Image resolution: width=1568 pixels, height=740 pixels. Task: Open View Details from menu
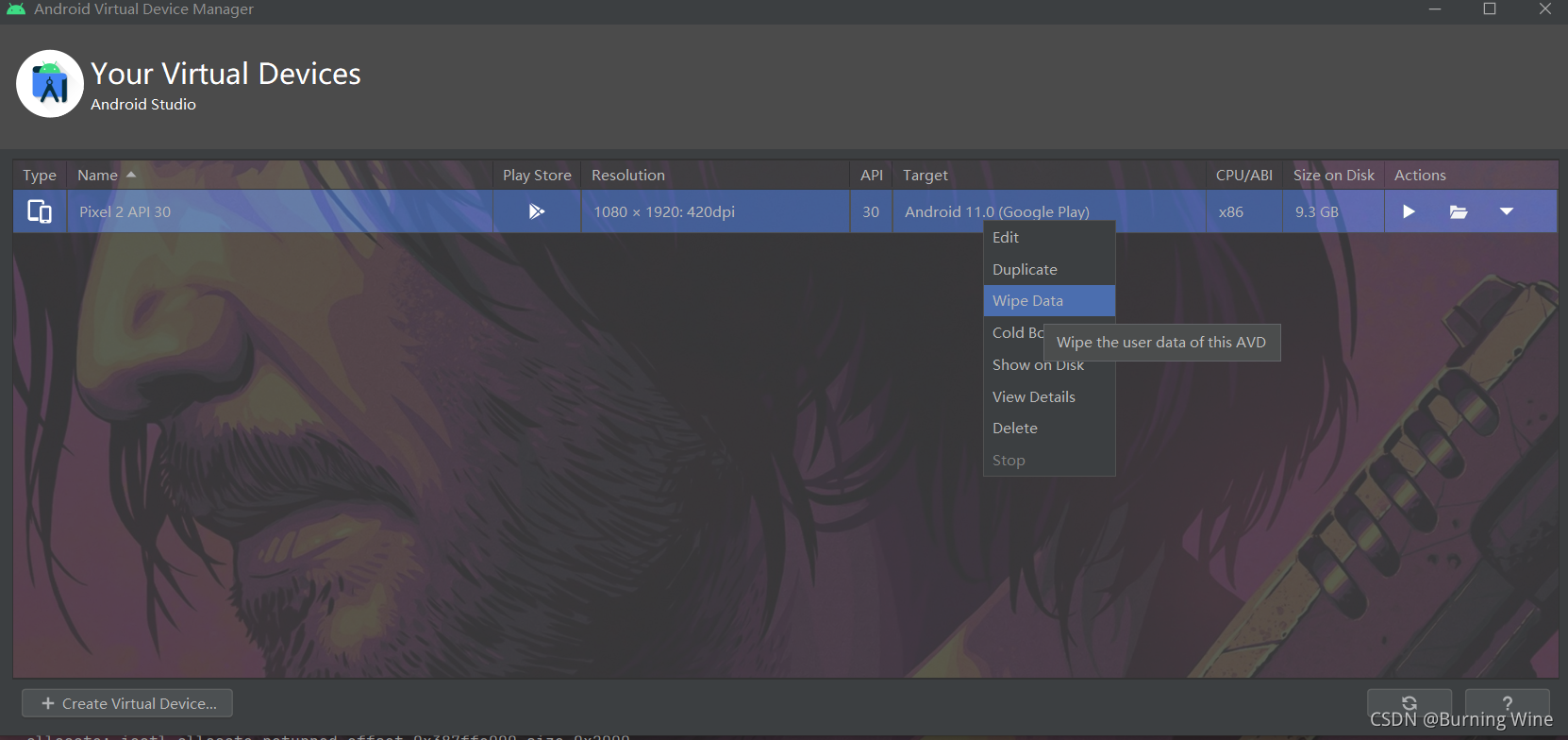click(x=1049, y=397)
